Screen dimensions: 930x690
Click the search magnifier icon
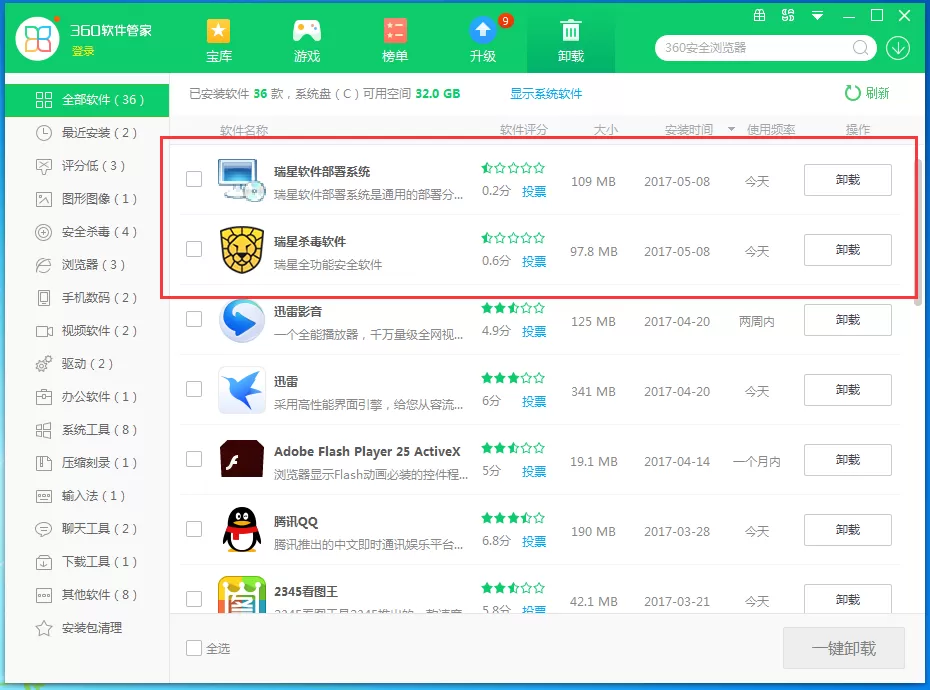point(860,48)
